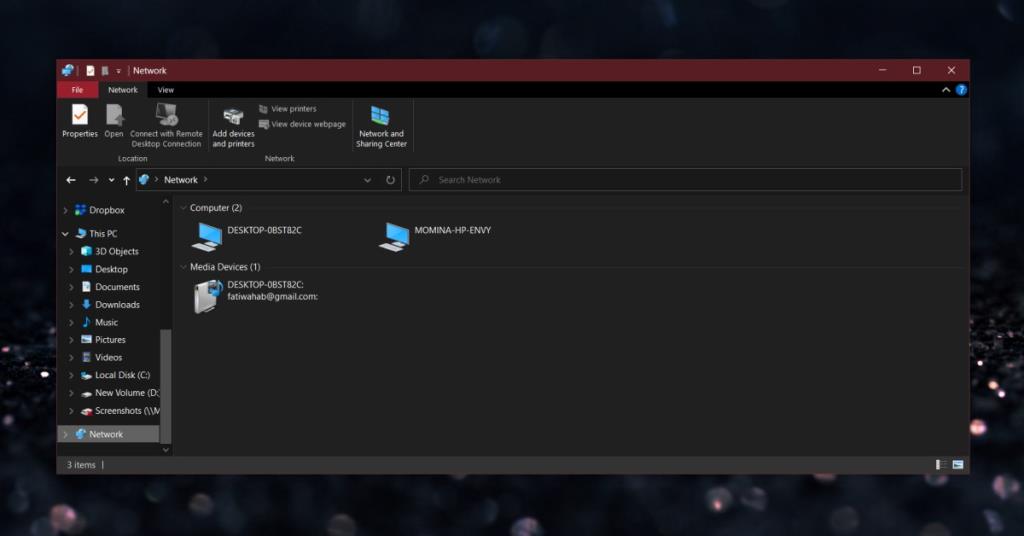
Task: Select the MOMINA-HP-ENVY computer
Action: click(435, 236)
